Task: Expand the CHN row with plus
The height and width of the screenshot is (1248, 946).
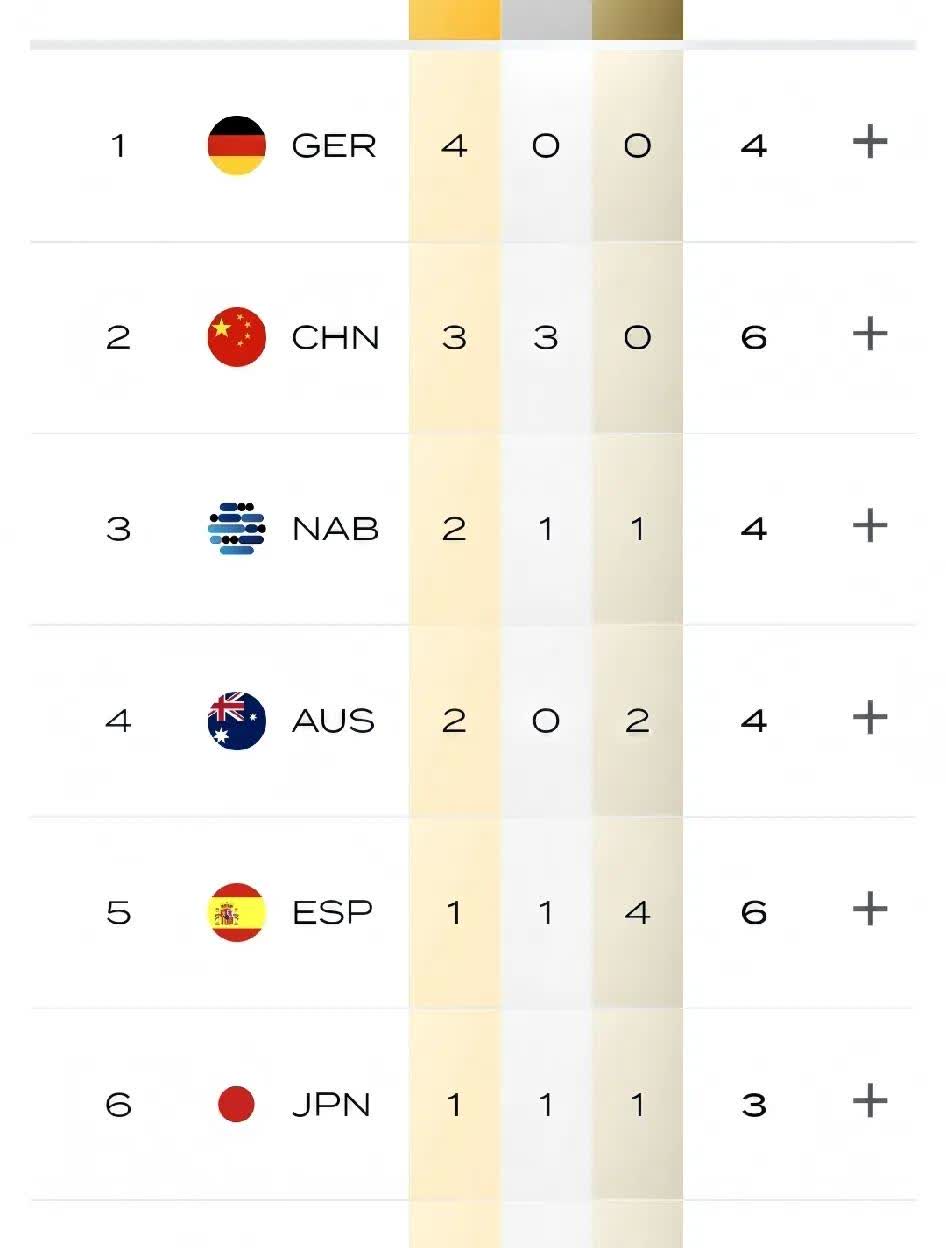Action: tap(869, 335)
